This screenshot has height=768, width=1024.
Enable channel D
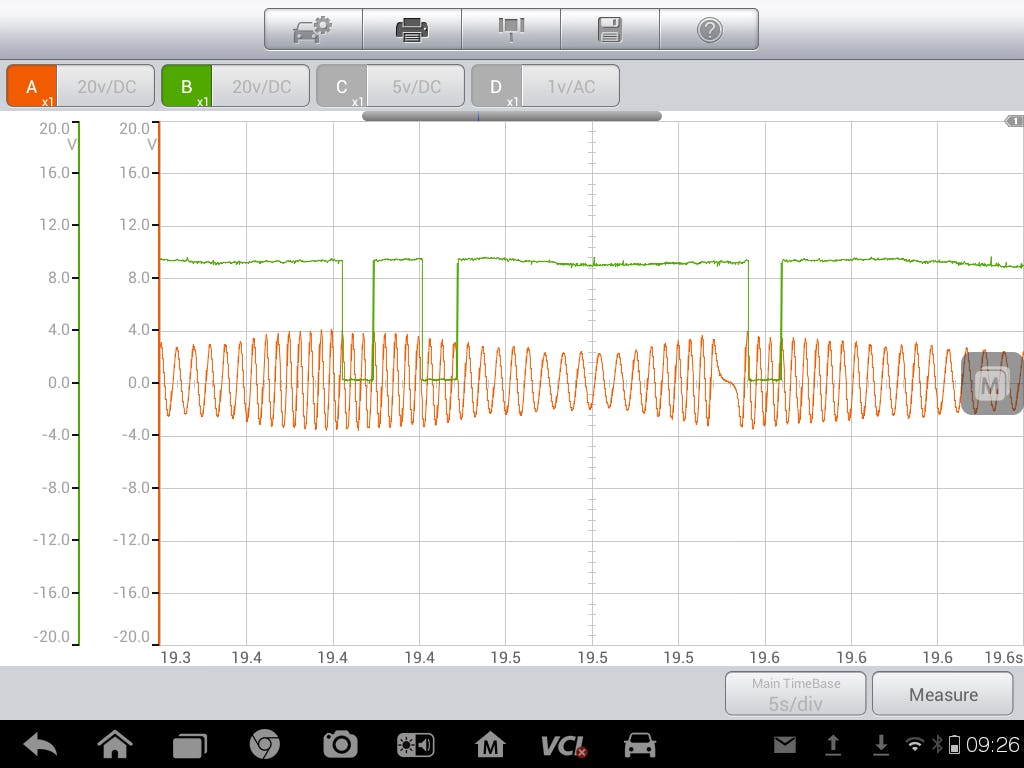tap(497, 87)
